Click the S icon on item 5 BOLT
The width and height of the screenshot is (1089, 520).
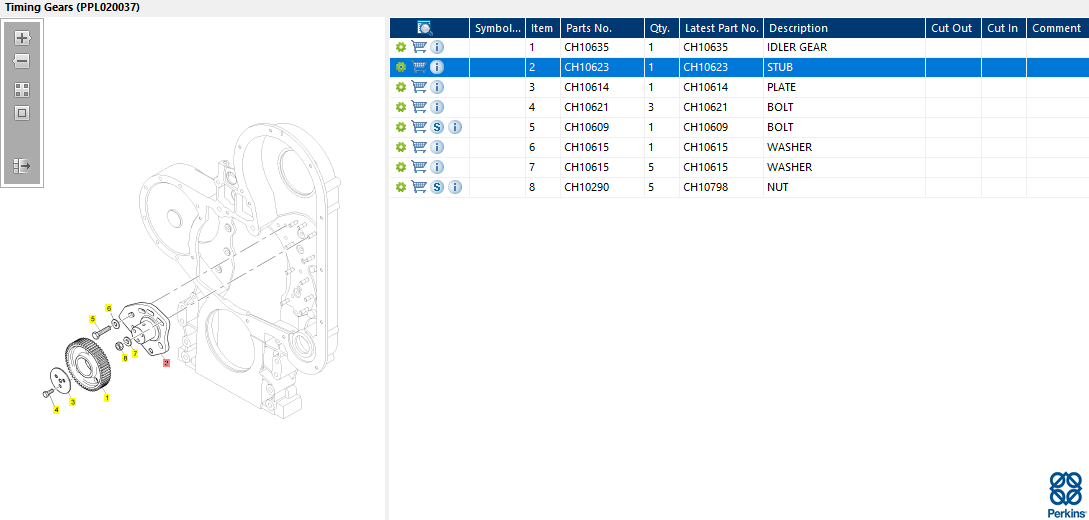click(437, 127)
